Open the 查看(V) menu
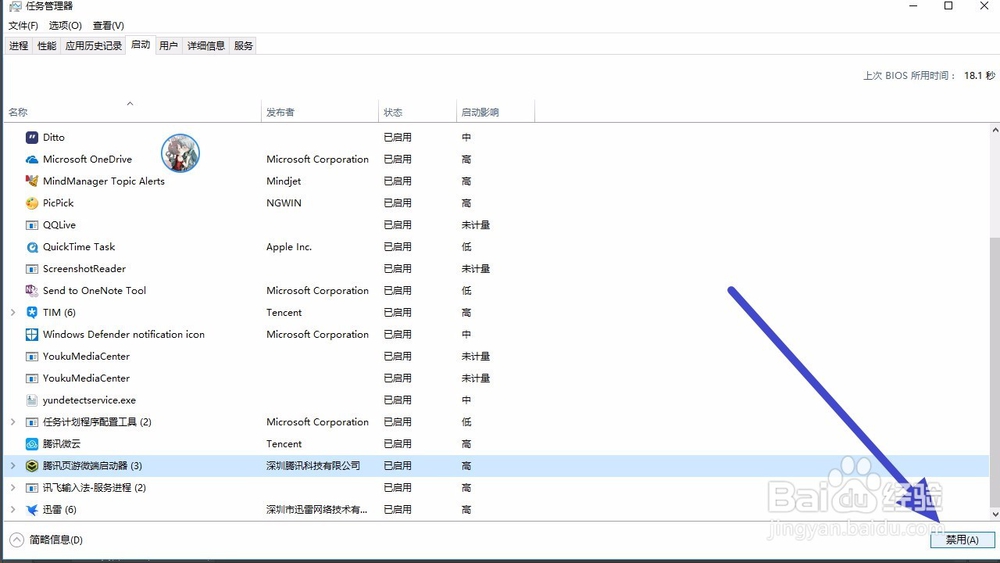The width and height of the screenshot is (1000, 563). tap(108, 26)
